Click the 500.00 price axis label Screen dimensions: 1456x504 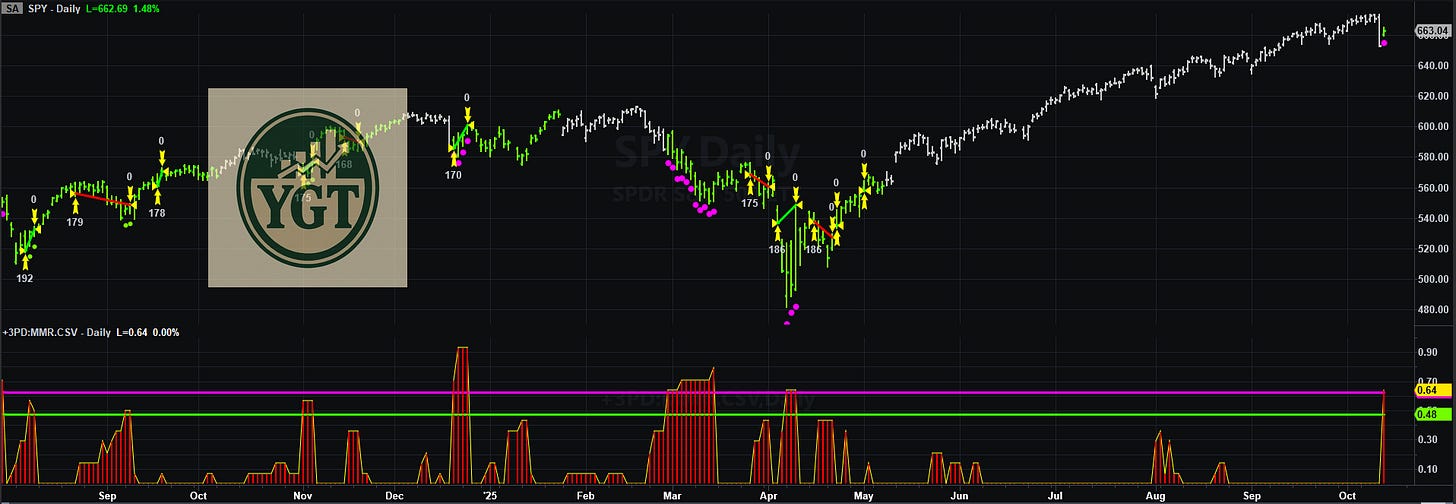coord(1432,279)
